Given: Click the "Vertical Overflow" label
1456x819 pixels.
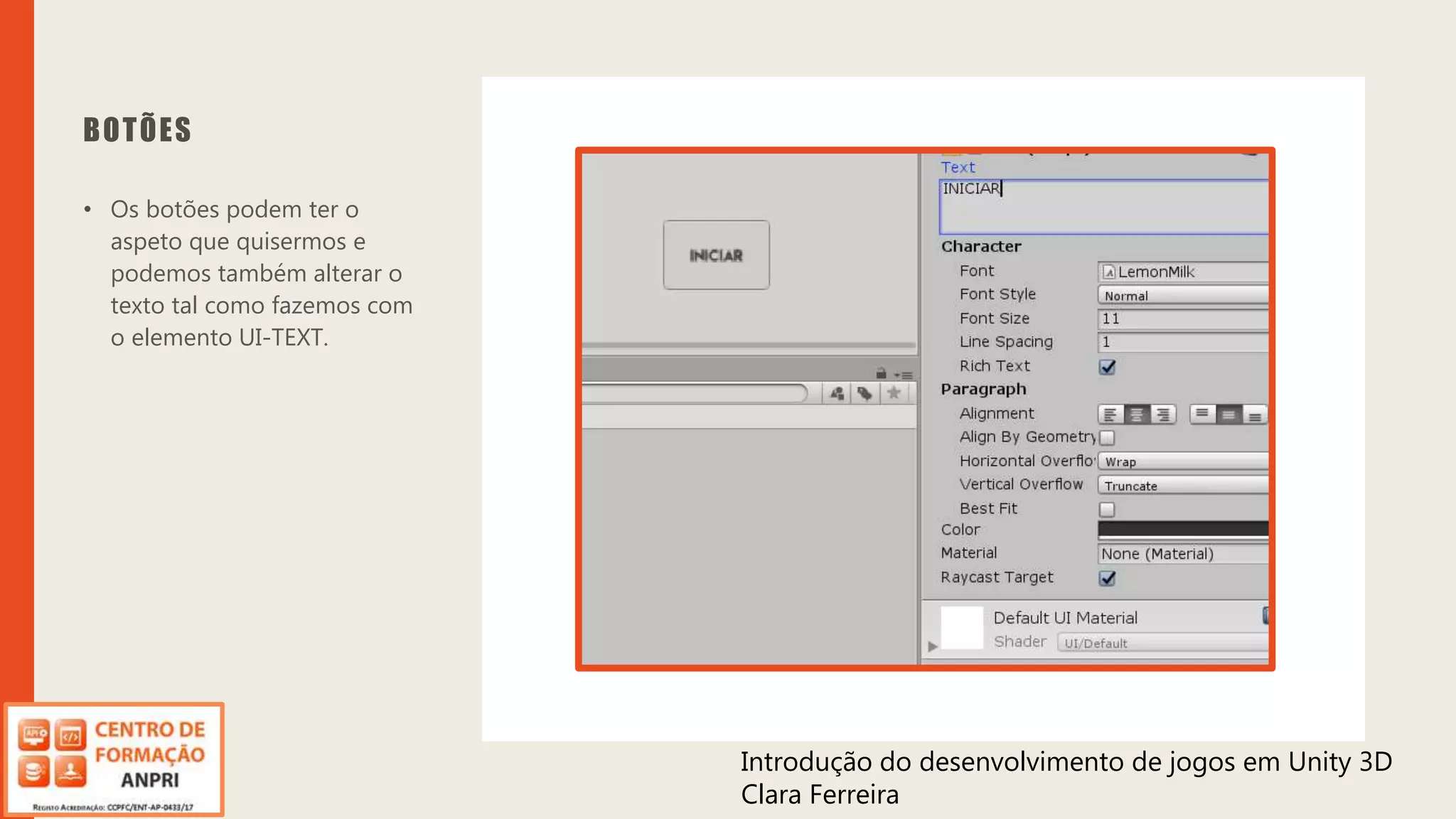Looking at the screenshot, I should click(1021, 484).
